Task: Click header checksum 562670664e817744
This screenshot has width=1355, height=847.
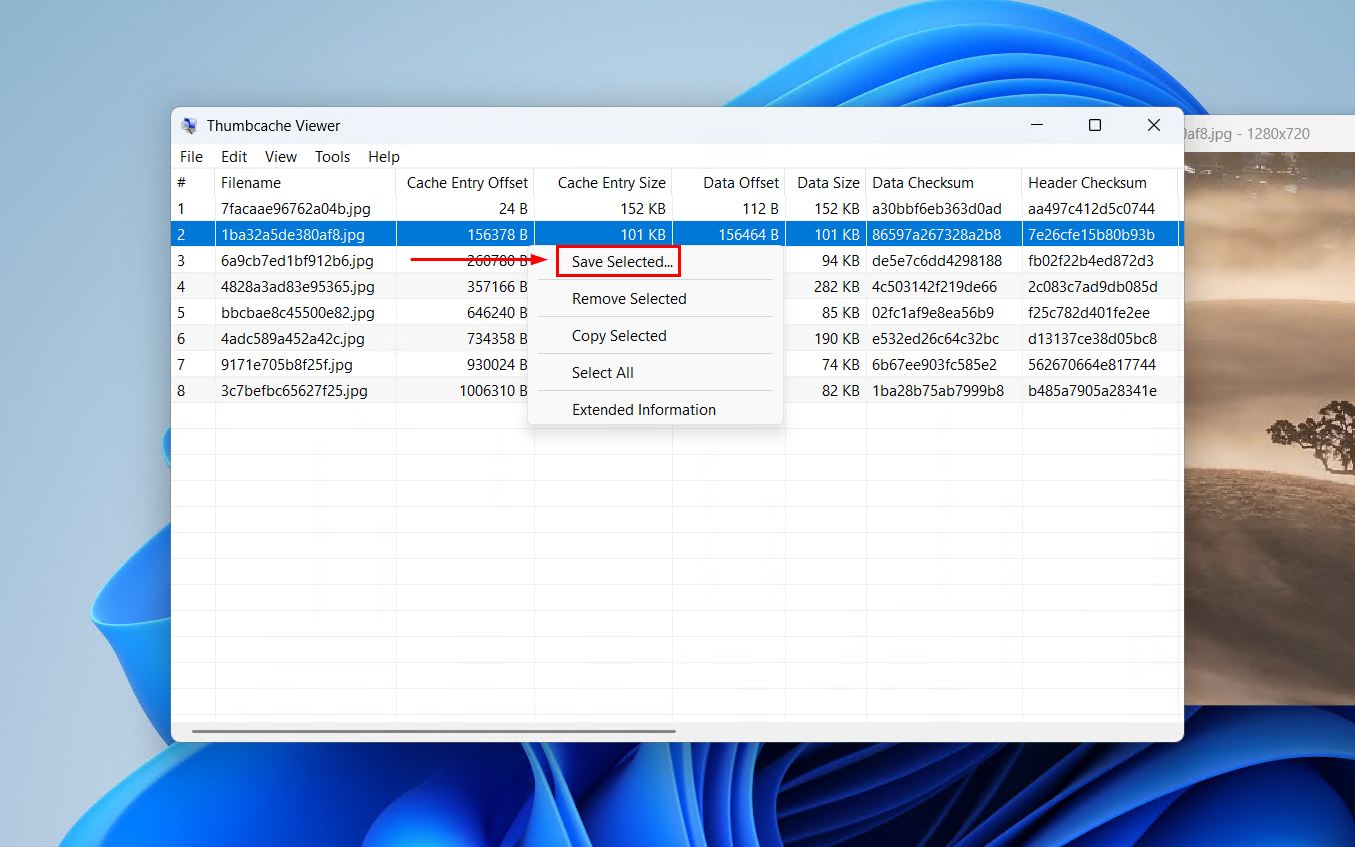Action: 1092,365
